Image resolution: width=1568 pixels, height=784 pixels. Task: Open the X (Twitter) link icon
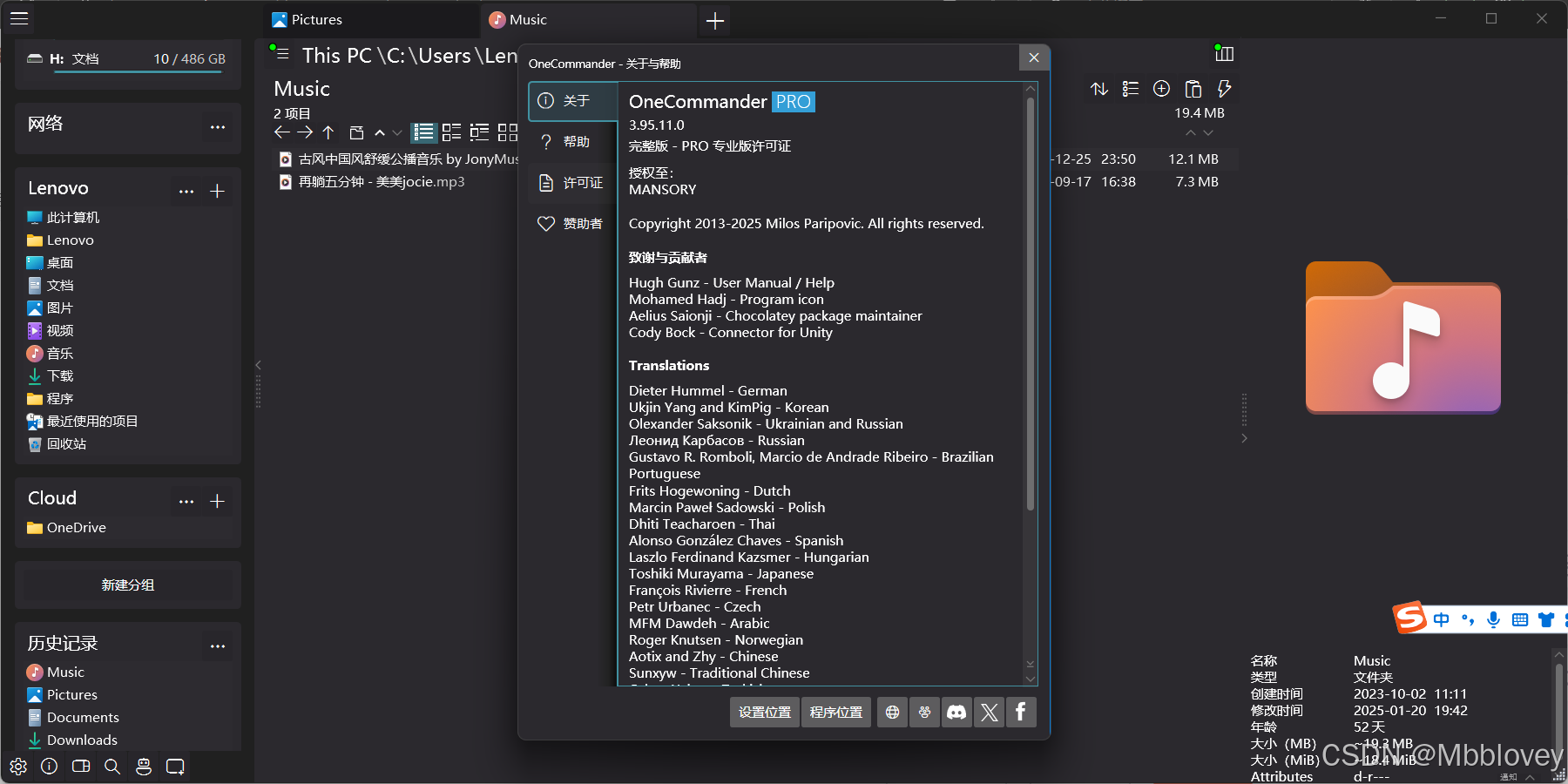[x=990, y=713]
